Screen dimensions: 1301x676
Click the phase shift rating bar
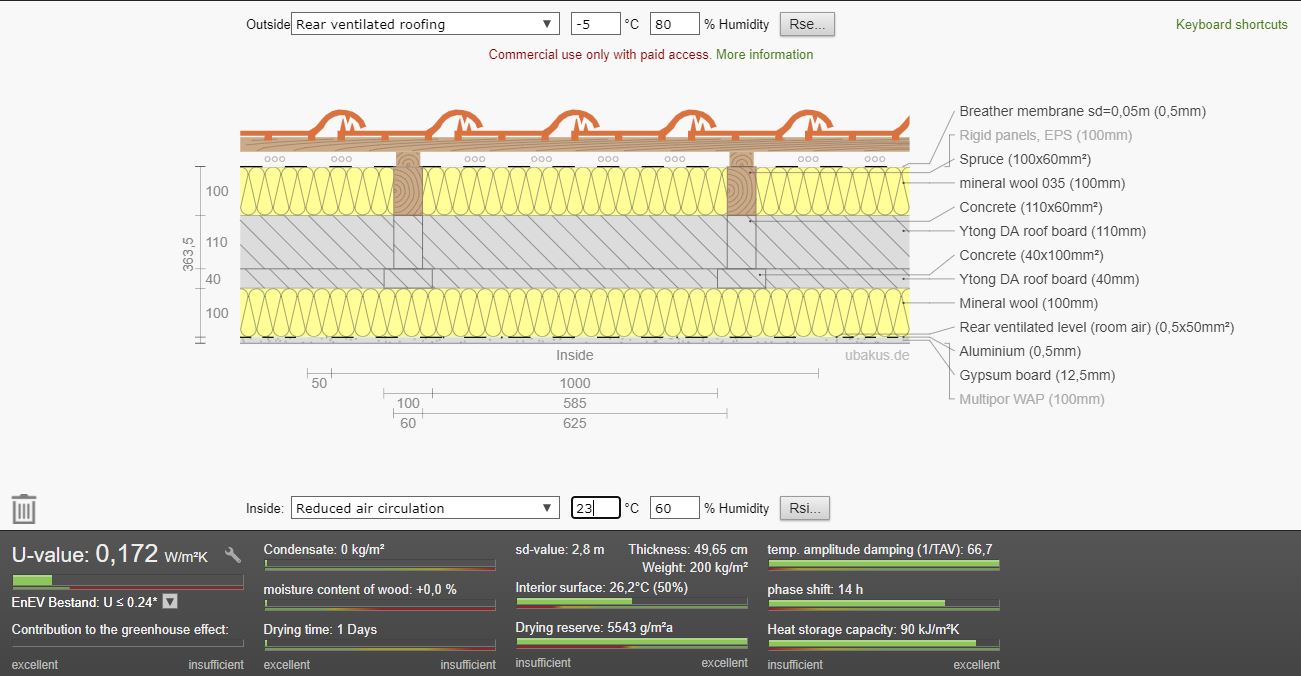click(883, 604)
